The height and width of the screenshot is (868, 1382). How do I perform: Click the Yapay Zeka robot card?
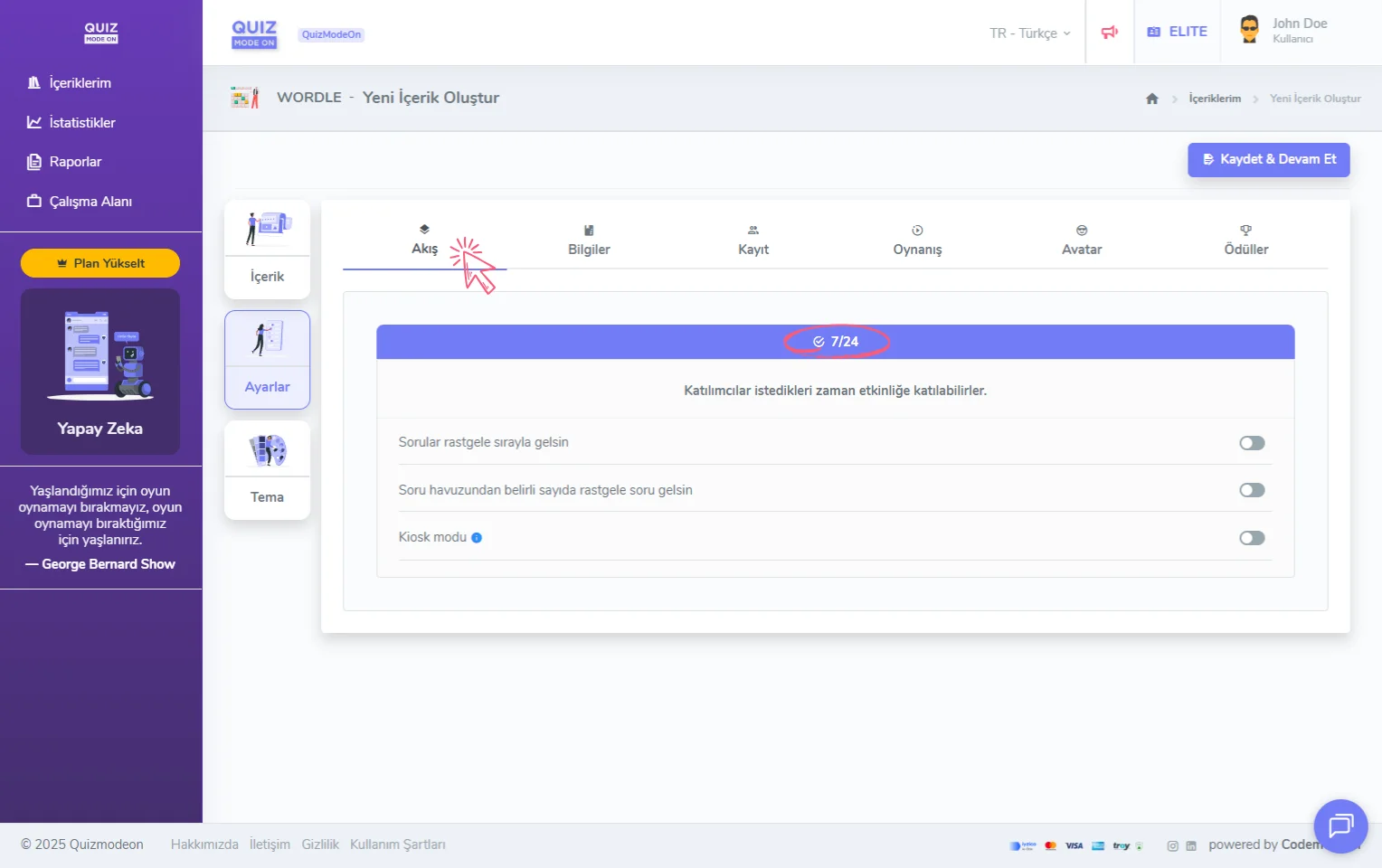pyautogui.click(x=100, y=372)
